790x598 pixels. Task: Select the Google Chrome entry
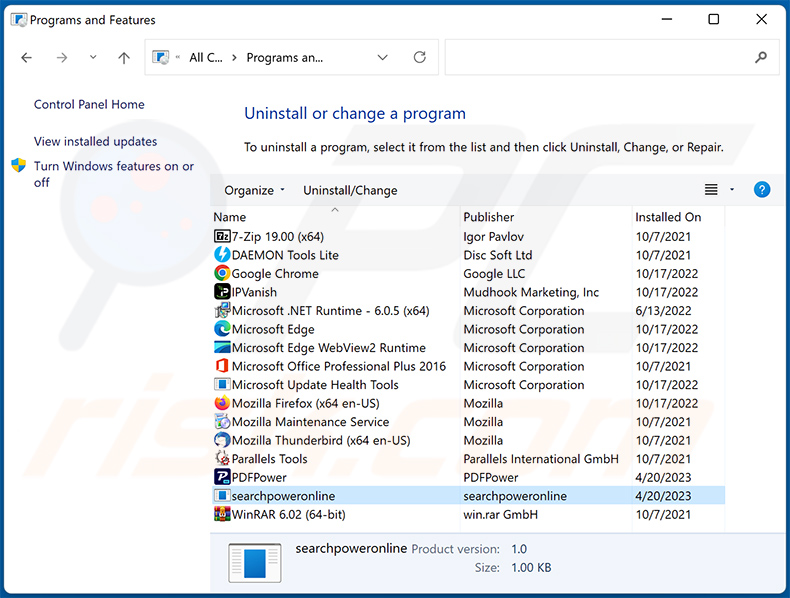(x=275, y=274)
